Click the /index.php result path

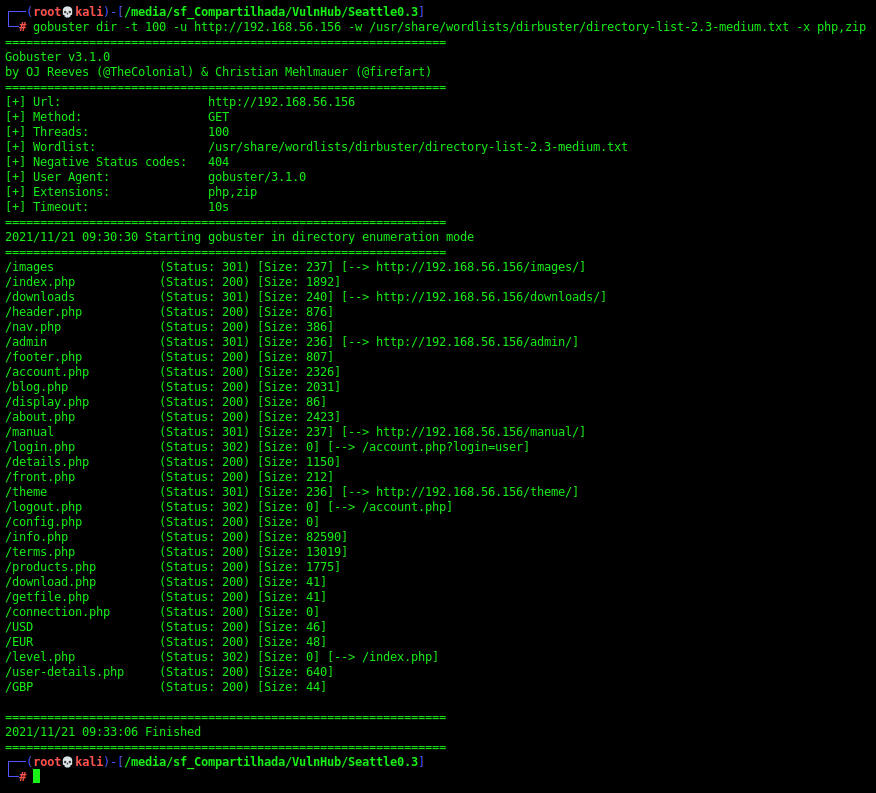(x=40, y=282)
